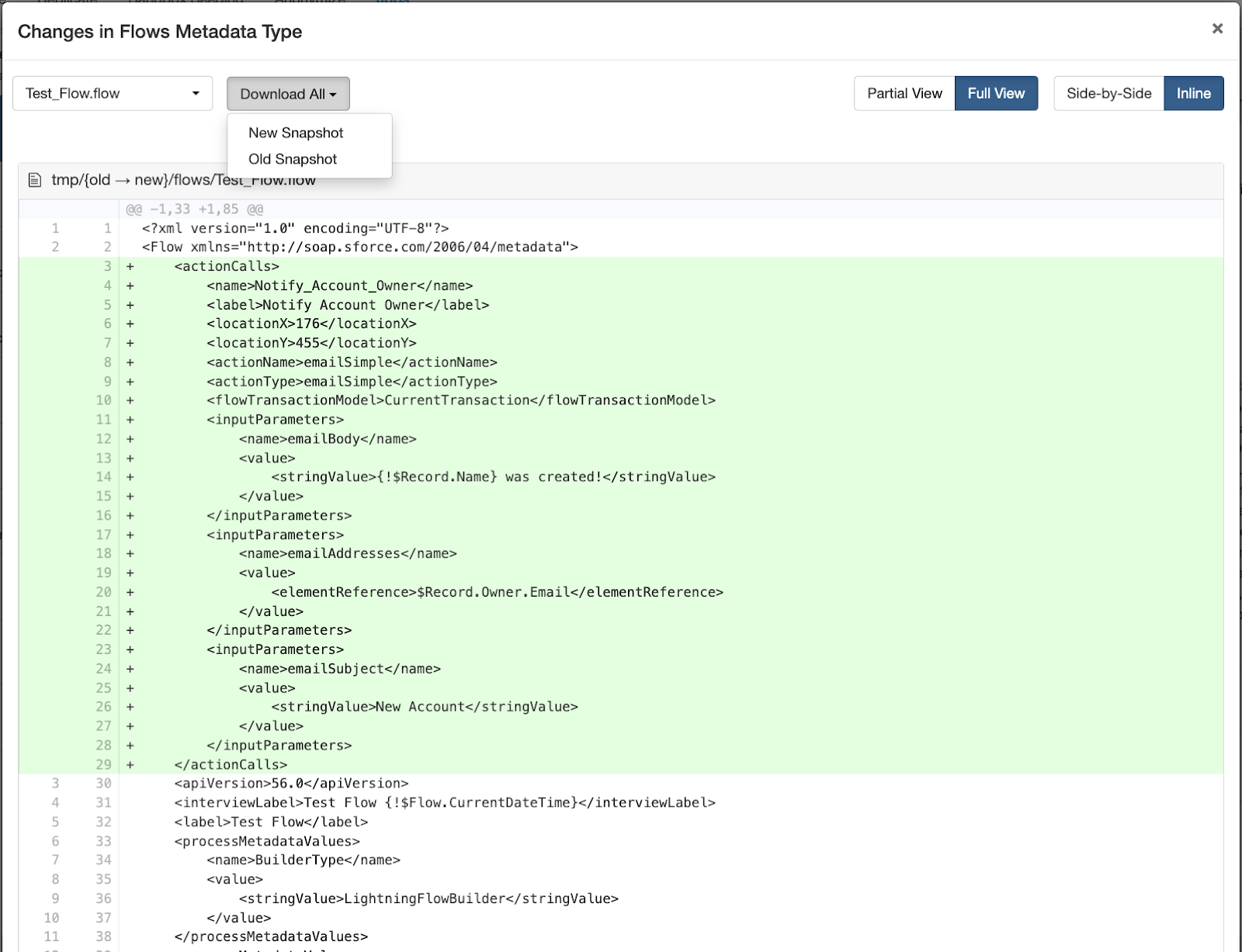Click the xml version declaration line

click(295, 228)
